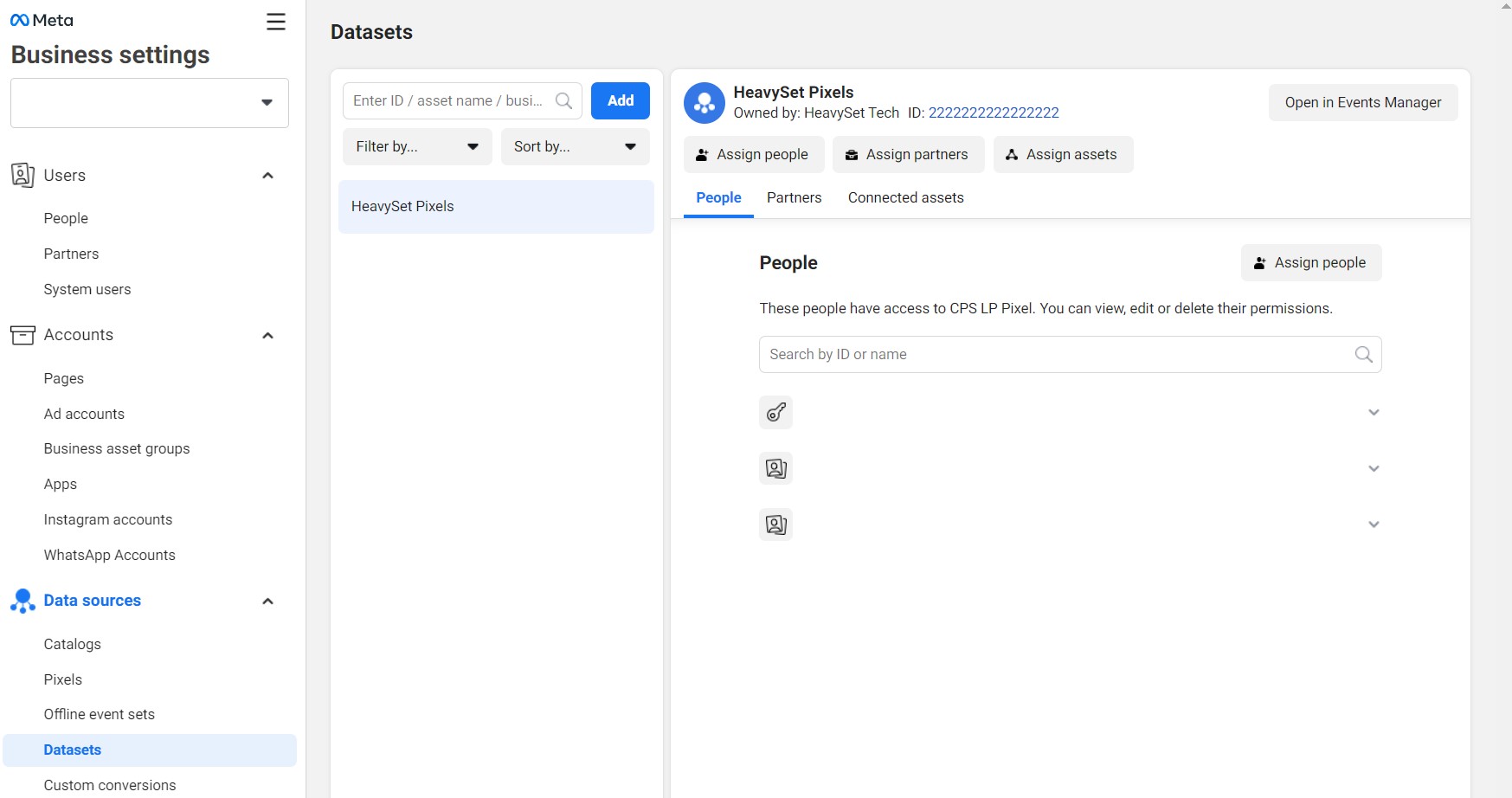
Task: Open People under Users
Action: 67,218
